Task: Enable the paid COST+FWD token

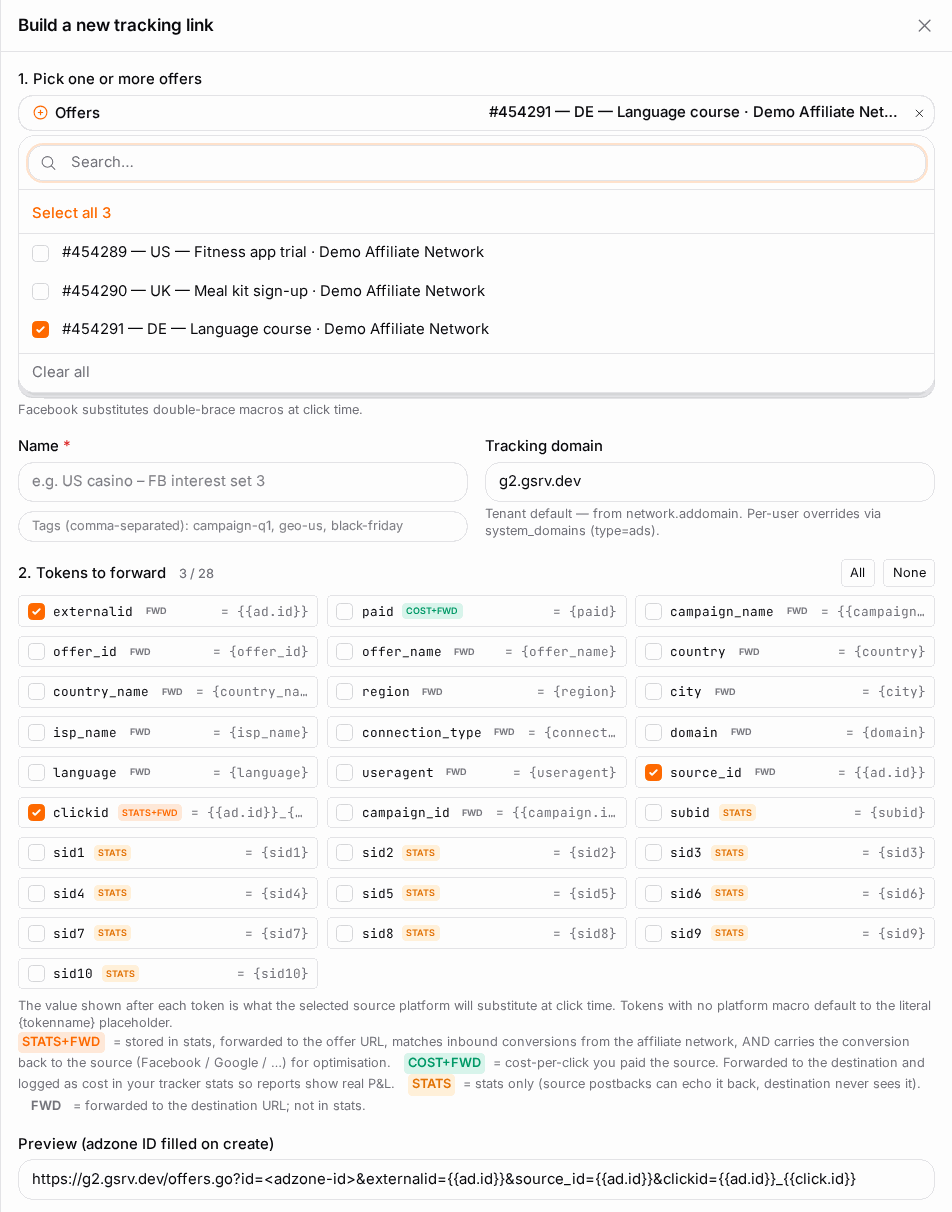Action: [345, 611]
